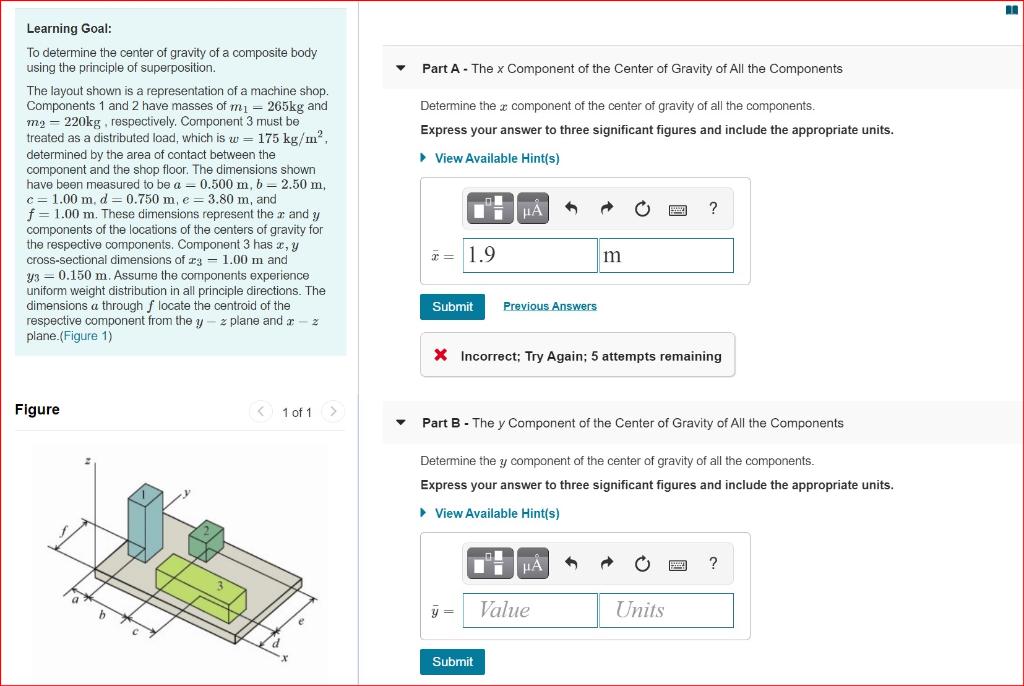
Task: Collapse the Part A section
Action: (x=399, y=68)
